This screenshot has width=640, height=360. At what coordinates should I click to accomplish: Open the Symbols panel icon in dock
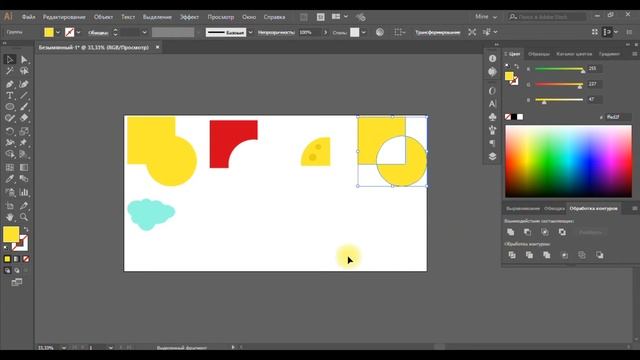[x=492, y=117]
